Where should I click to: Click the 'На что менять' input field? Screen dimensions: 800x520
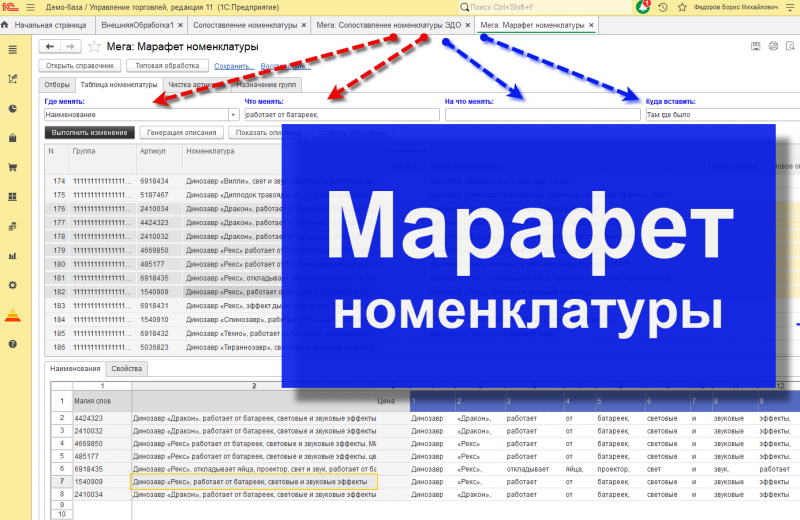(542, 115)
